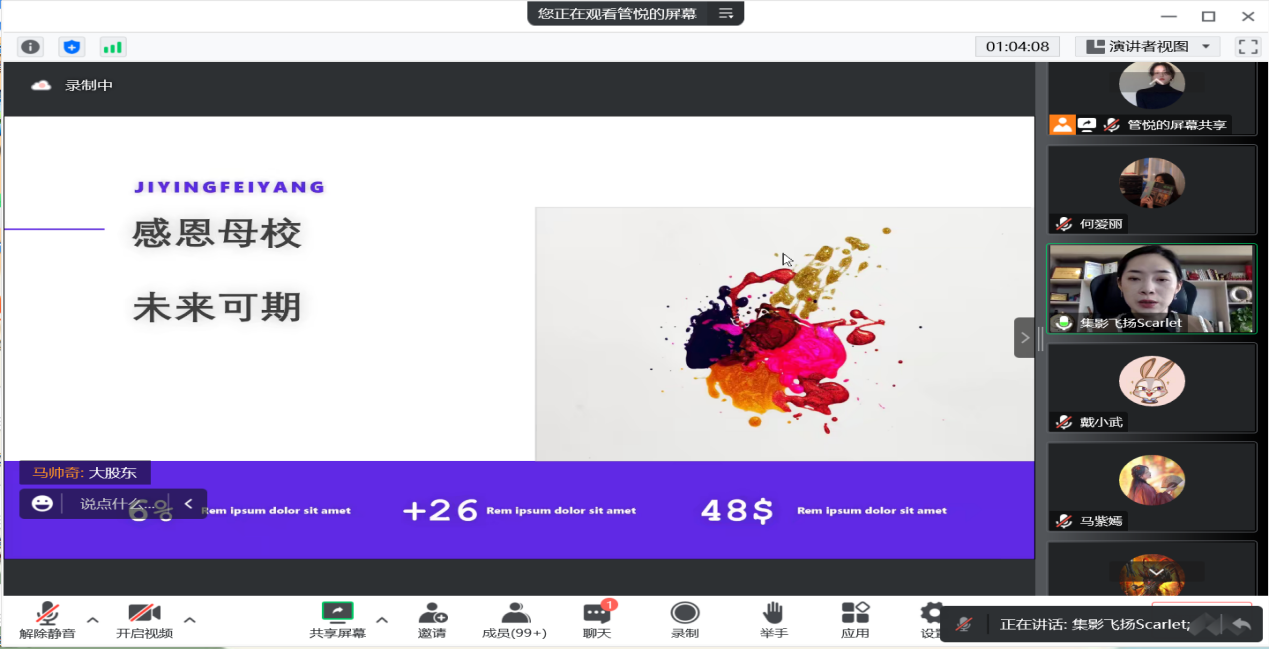The width and height of the screenshot is (1269, 649).
Task: Expand video options arrow beside 开启视频
Action: 189,620
